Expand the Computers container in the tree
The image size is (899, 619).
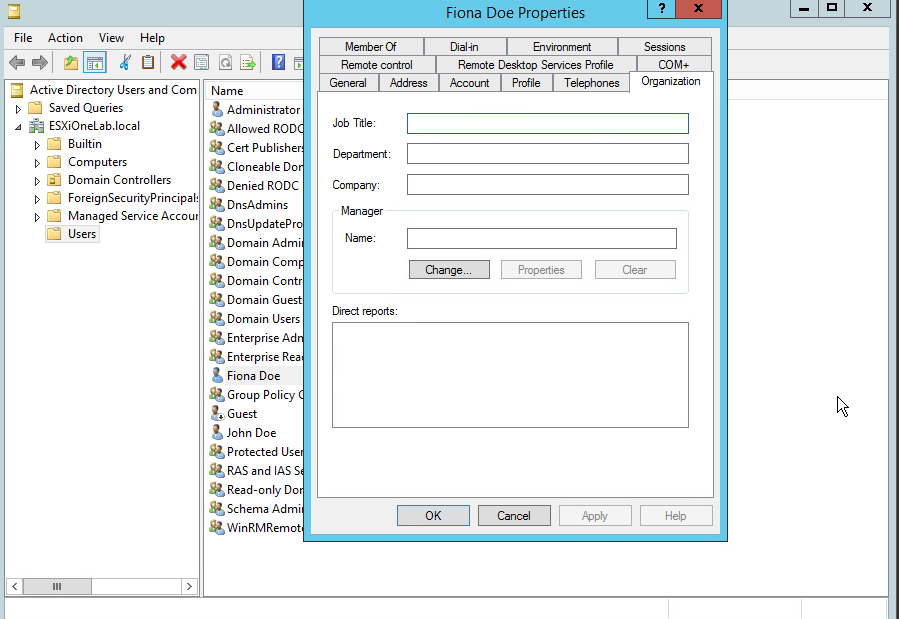coord(36,161)
